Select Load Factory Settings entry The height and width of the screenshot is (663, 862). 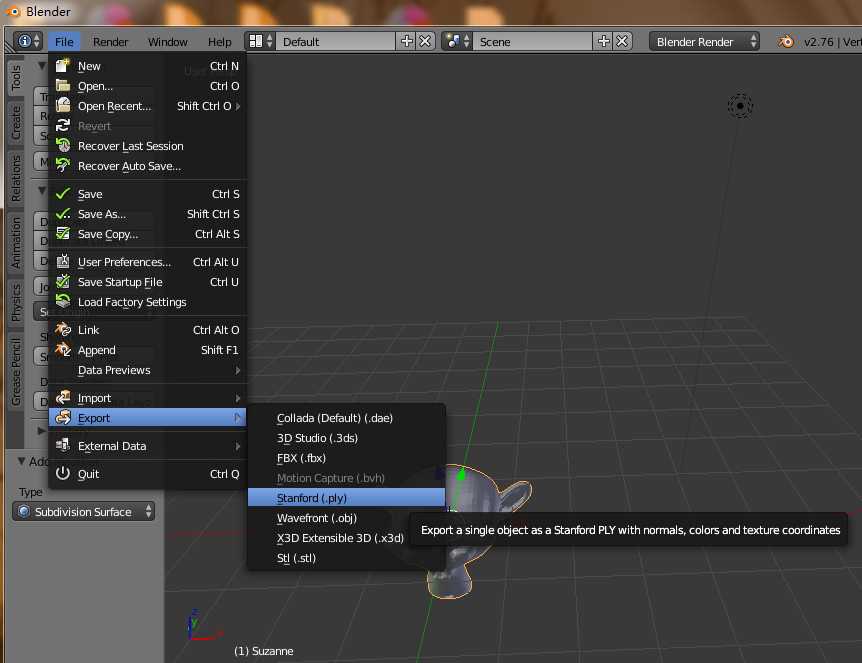coord(147,302)
